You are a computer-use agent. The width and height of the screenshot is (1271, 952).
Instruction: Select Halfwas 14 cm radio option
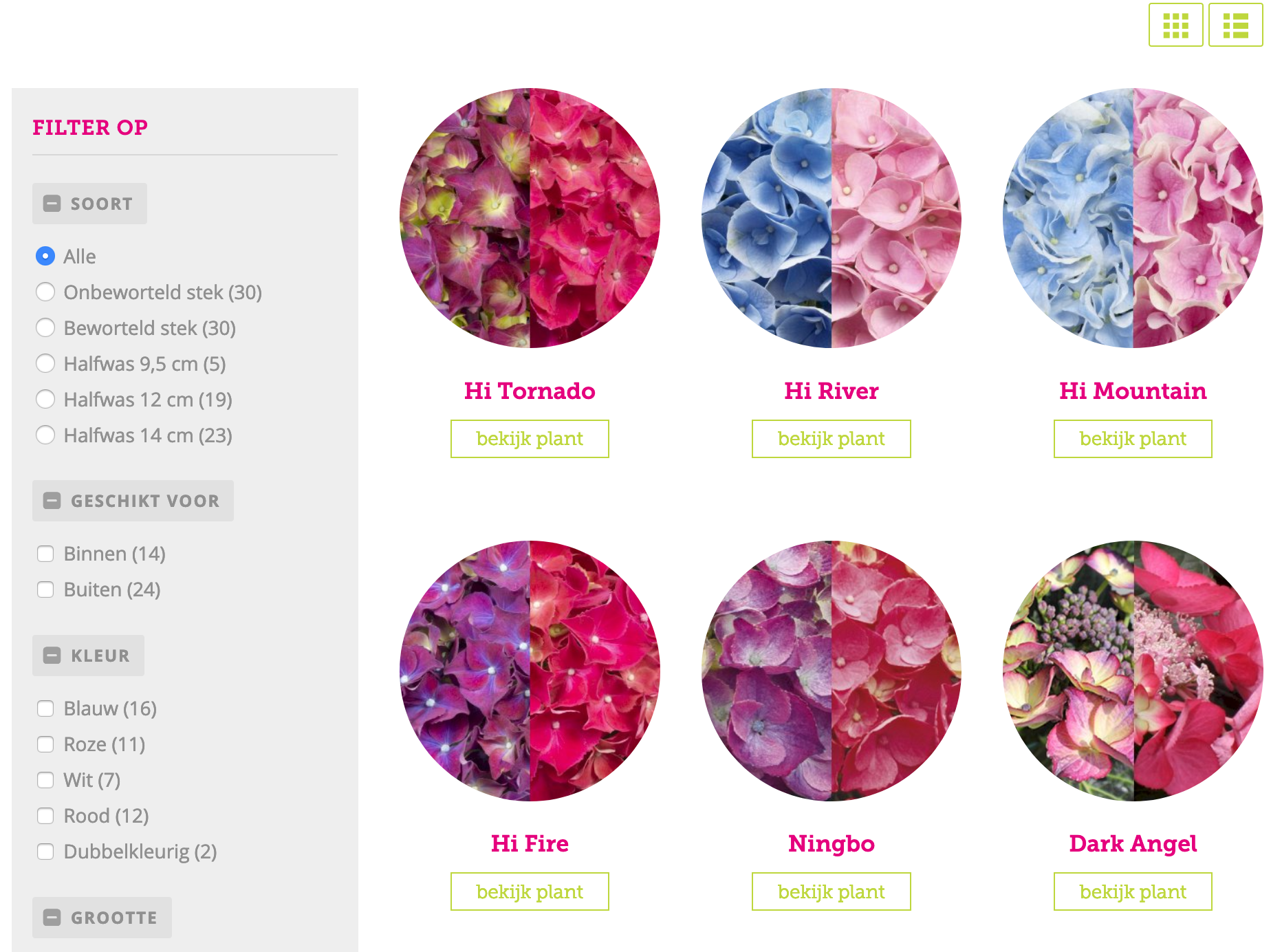[x=45, y=435]
